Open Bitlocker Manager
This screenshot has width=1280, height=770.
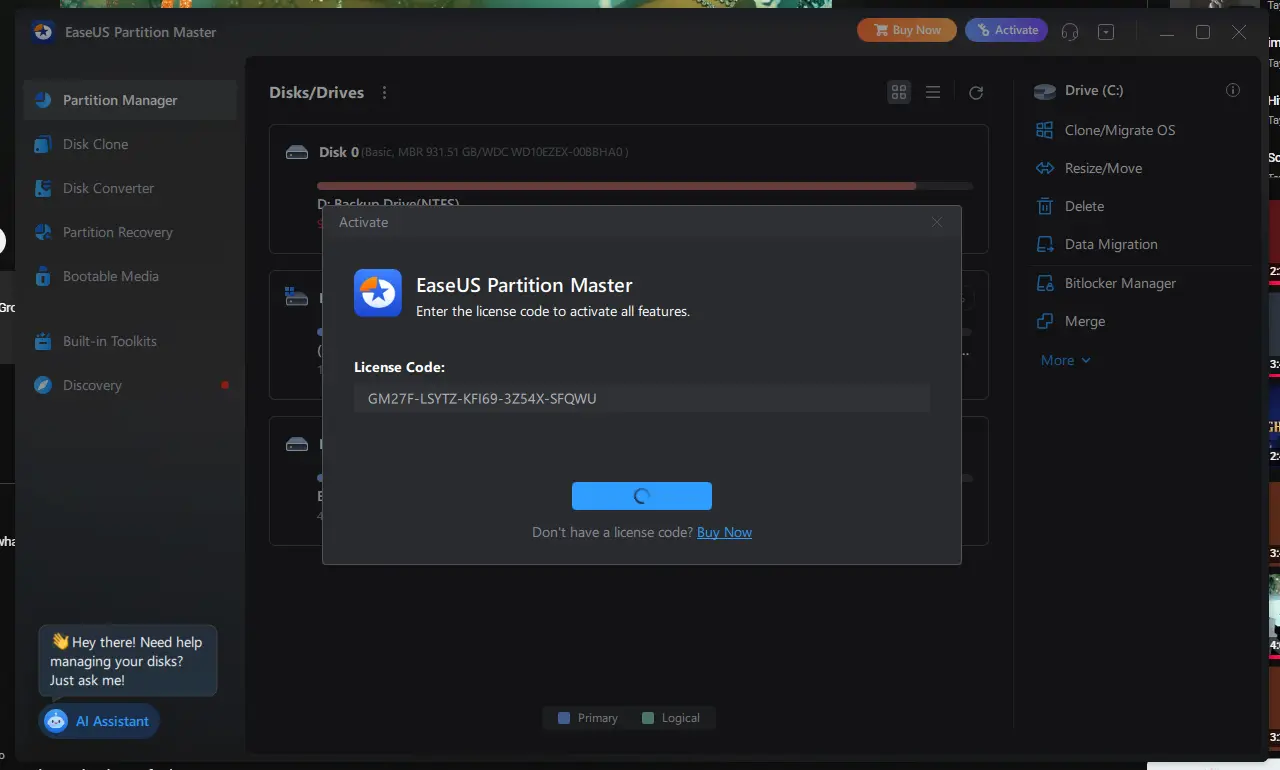(x=1120, y=283)
